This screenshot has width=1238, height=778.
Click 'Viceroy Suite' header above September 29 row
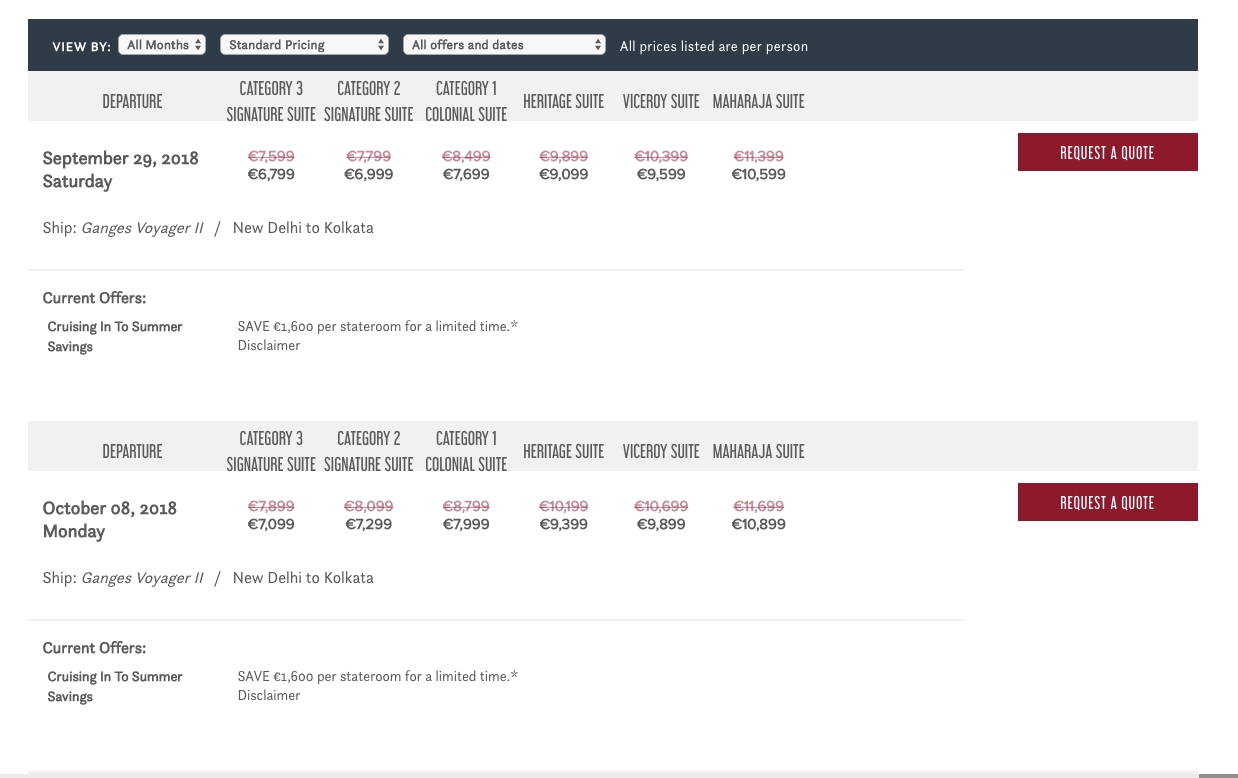[x=661, y=101]
